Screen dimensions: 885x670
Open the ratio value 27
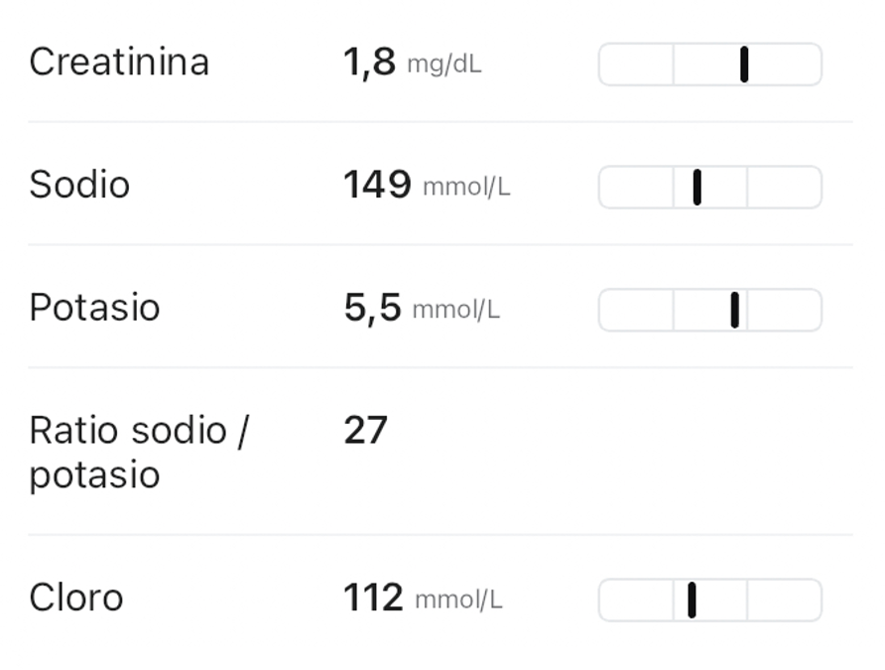click(x=366, y=430)
